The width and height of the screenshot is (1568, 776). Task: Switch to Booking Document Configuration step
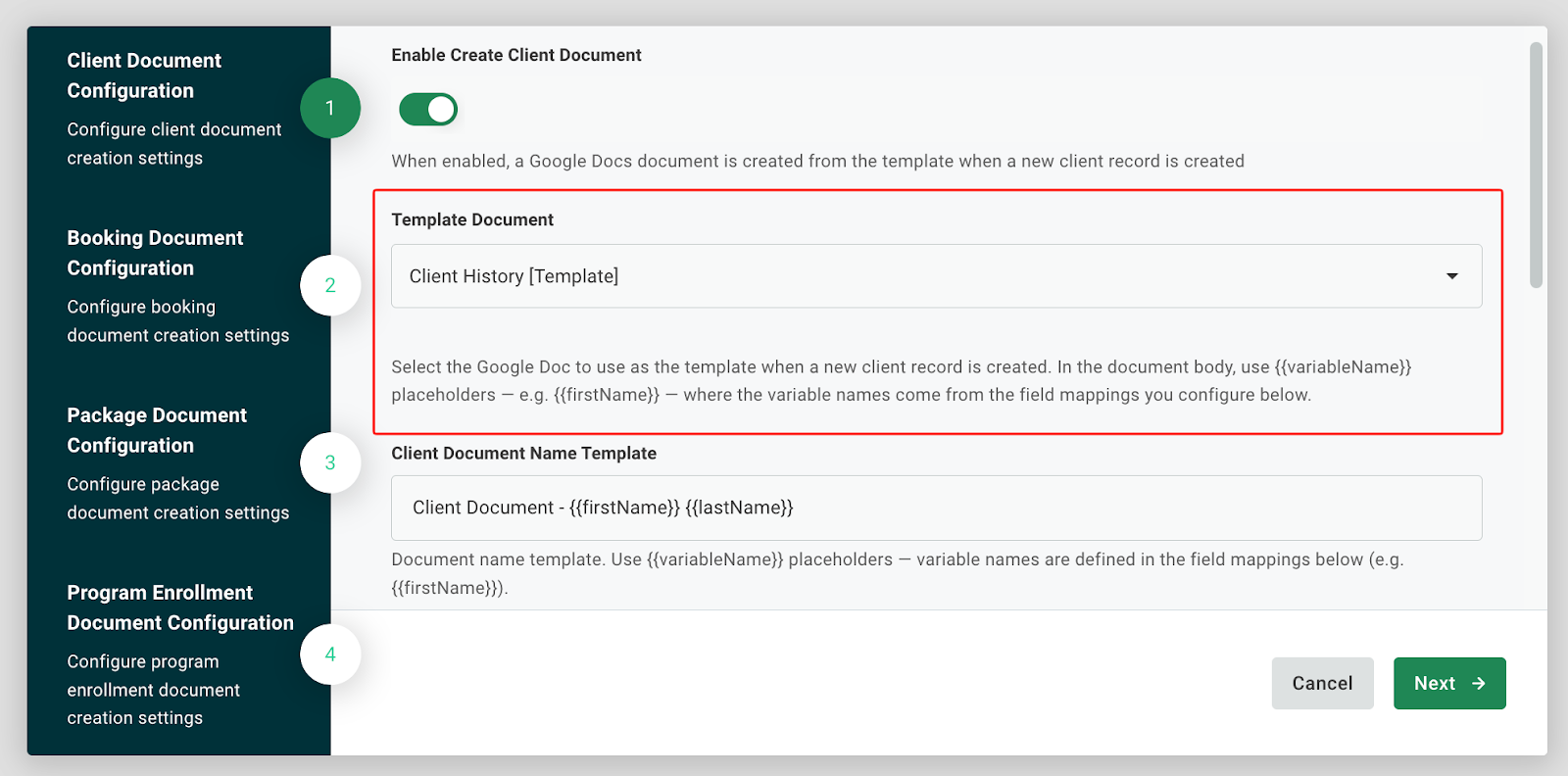[155, 253]
